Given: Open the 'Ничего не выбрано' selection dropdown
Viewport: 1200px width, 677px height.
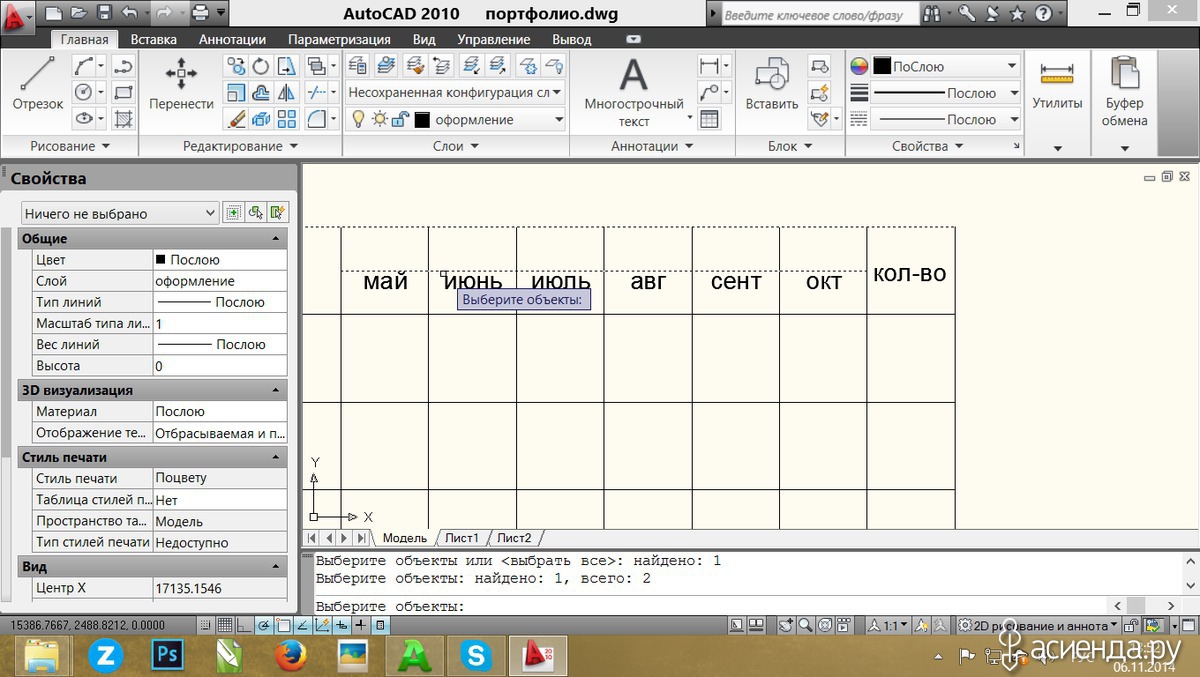Looking at the screenshot, I should (x=119, y=213).
